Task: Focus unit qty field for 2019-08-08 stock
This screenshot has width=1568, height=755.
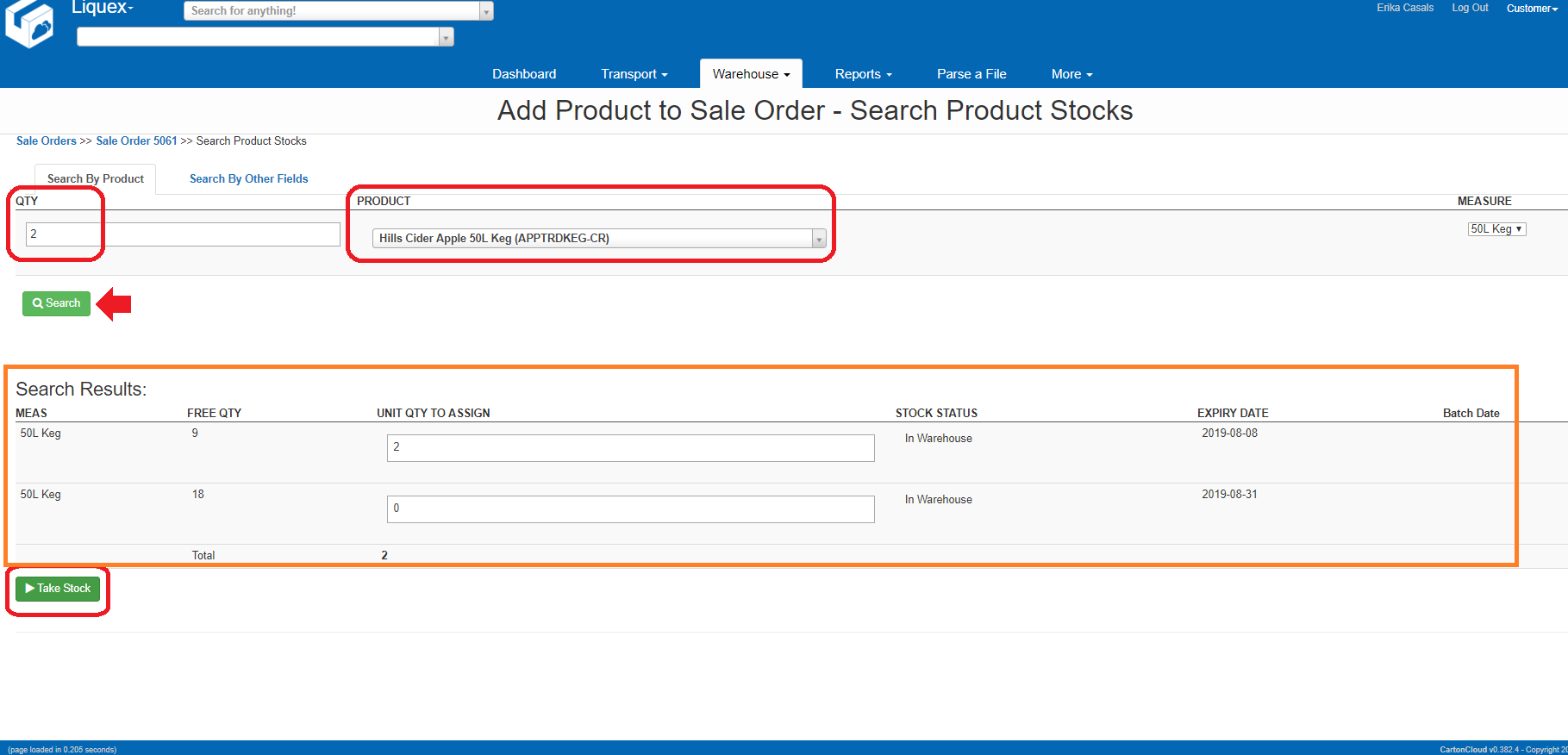Action: pyautogui.click(x=630, y=447)
